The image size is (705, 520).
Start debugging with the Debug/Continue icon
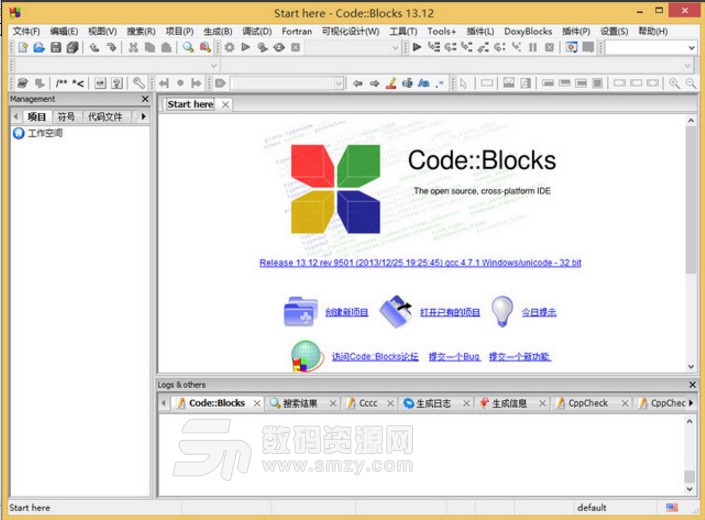pyautogui.click(x=417, y=47)
